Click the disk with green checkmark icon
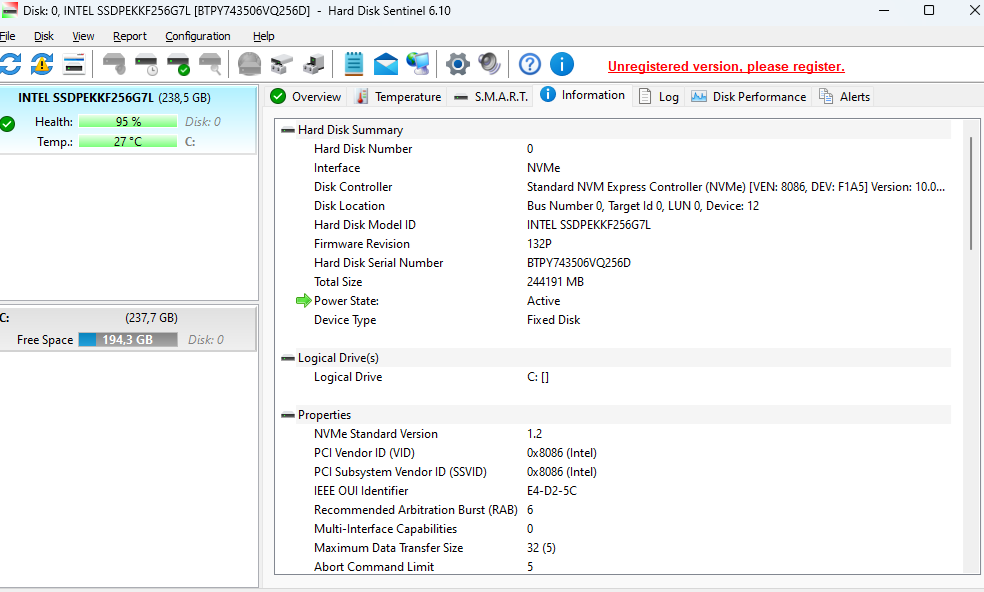The height and width of the screenshot is (592, 984). (x=178, y=65)
